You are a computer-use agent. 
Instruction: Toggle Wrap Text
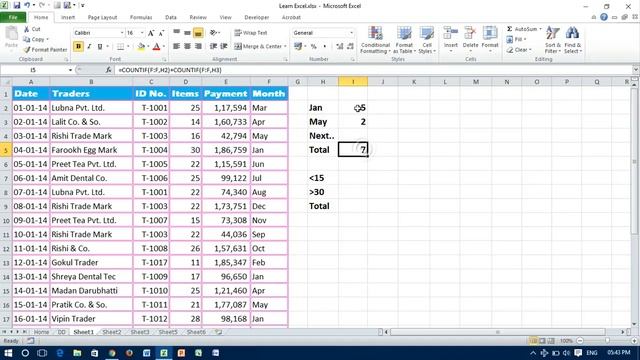coord(251,33)
